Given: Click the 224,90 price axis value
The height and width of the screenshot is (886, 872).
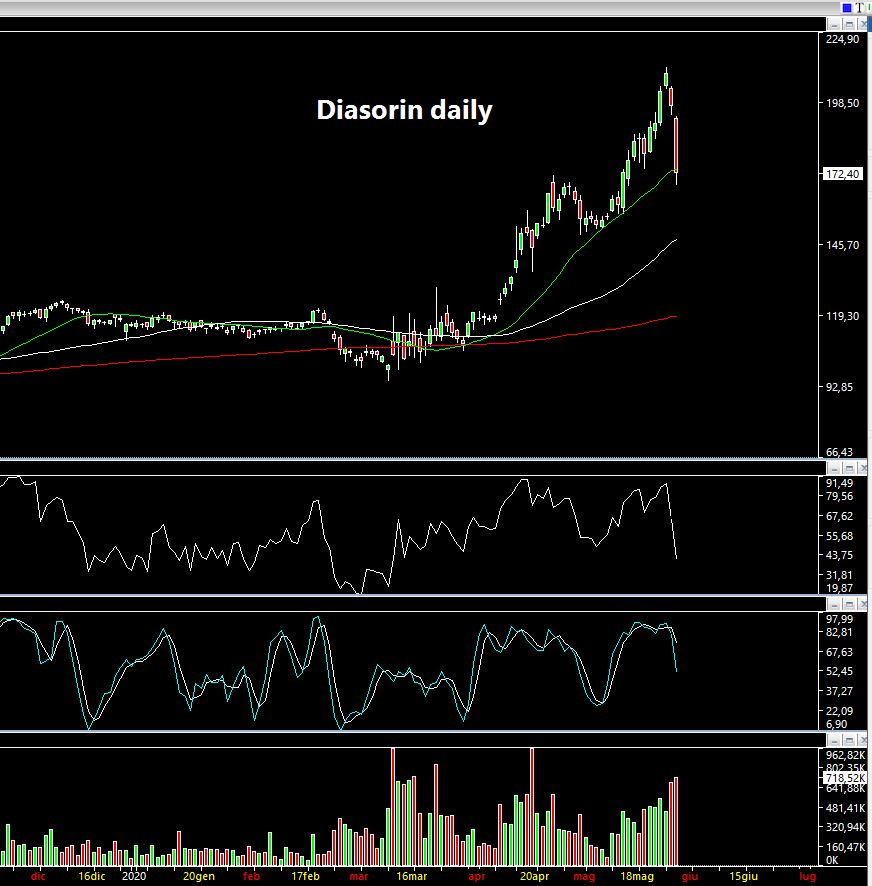Looking at the screenshot, I should click(842, 39).
